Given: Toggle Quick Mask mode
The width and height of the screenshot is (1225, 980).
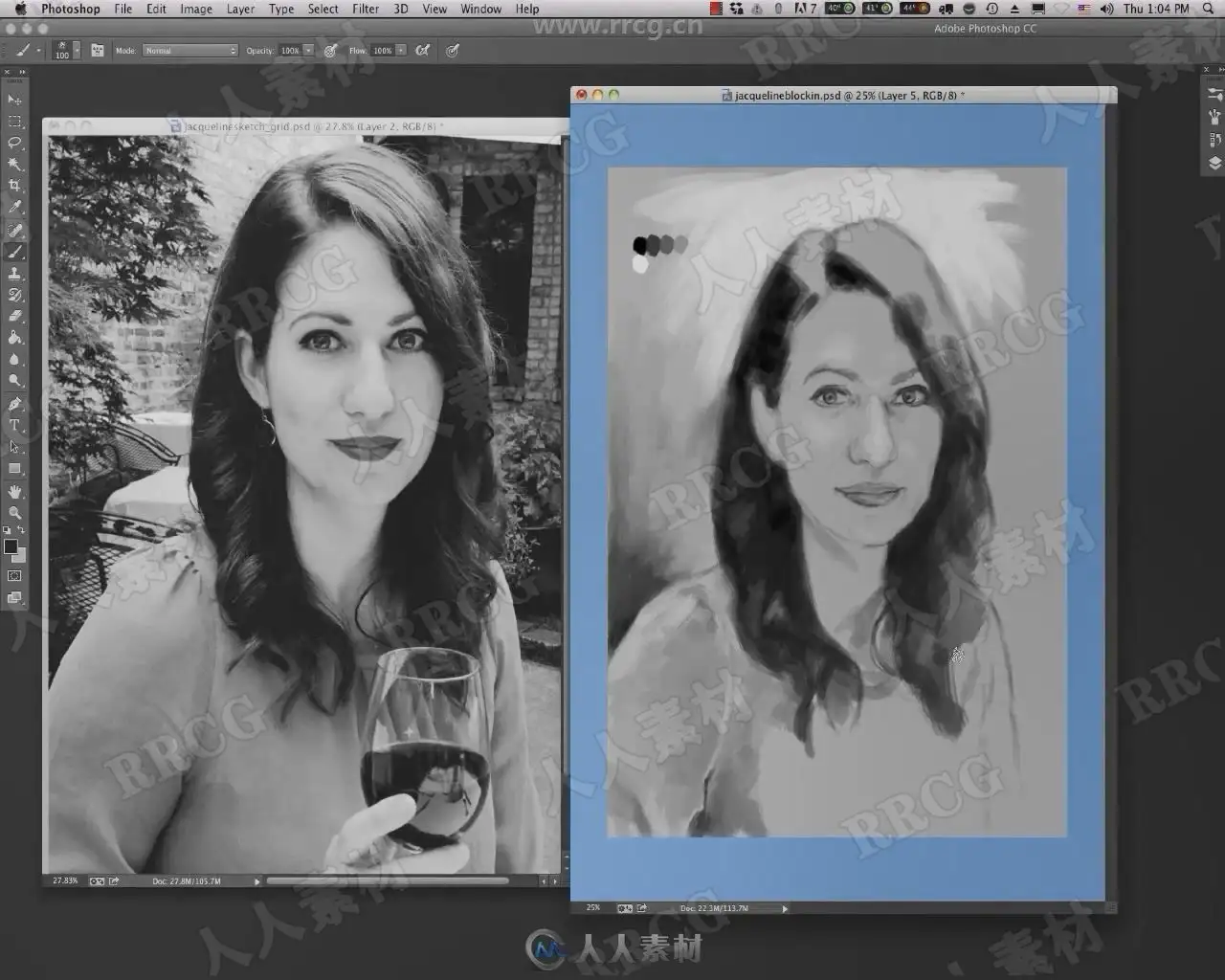Looking at the screenshot, I should [x=14, y=576].
